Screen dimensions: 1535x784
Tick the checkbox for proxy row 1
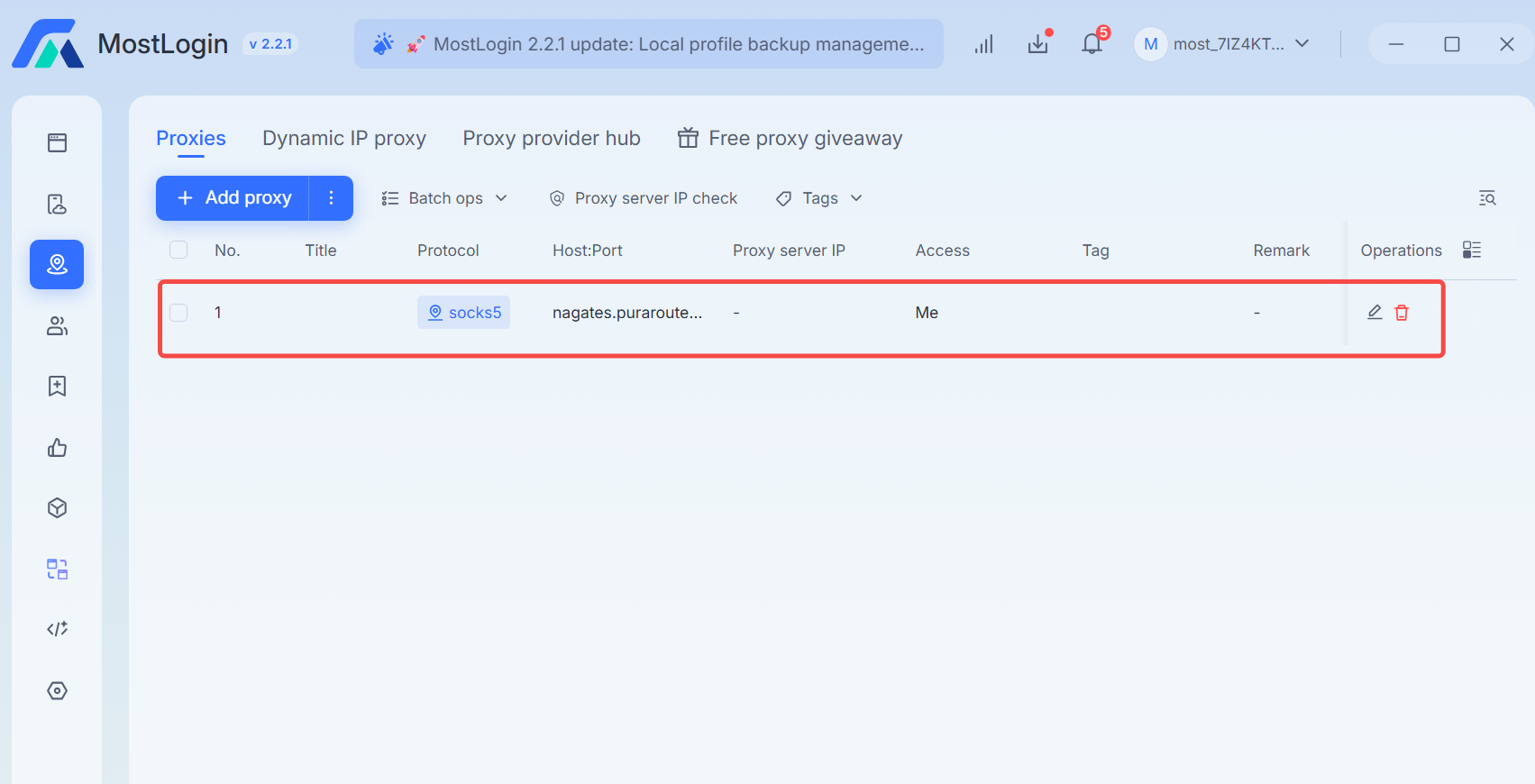click(x=178, y=312)
